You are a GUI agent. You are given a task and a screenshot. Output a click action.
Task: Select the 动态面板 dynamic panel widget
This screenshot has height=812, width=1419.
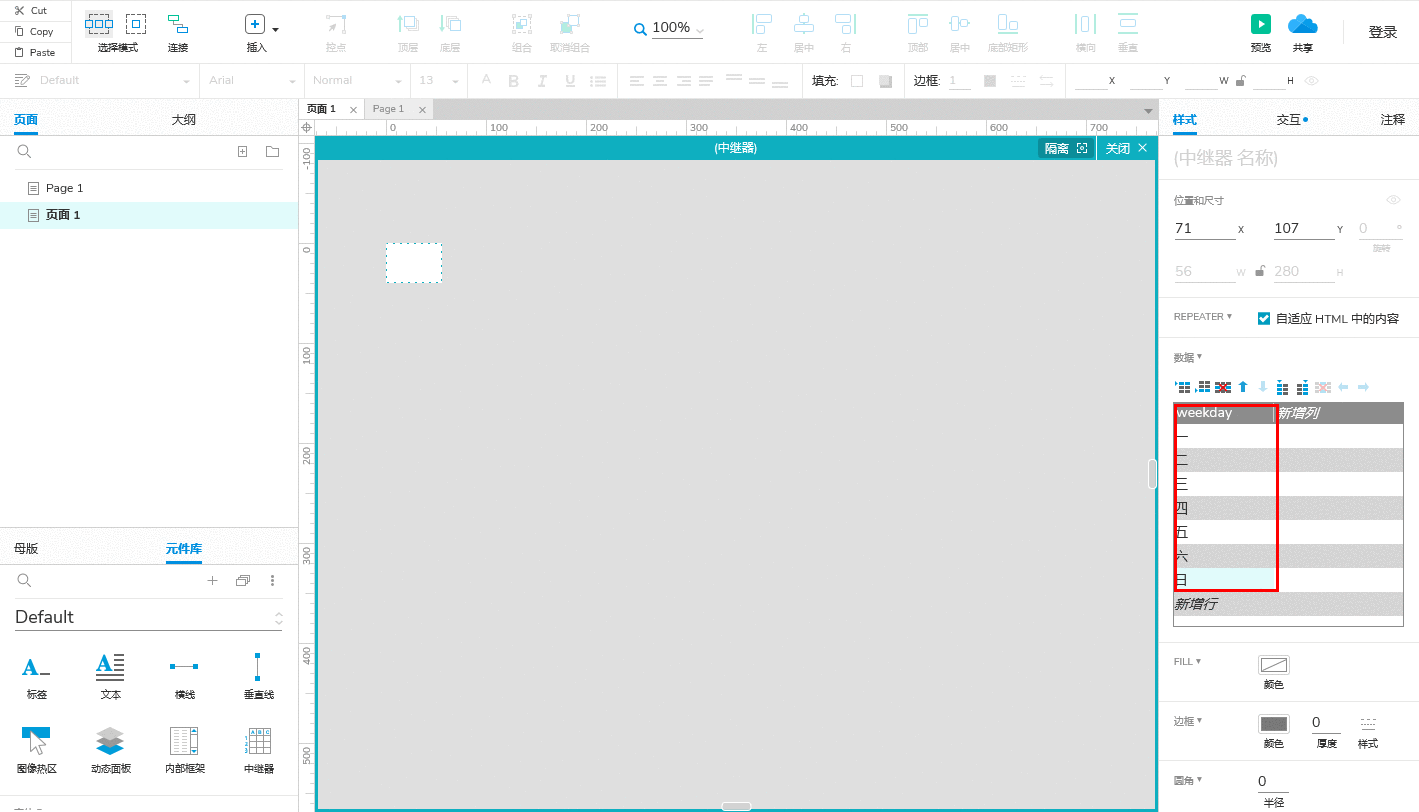pos(110,751)
